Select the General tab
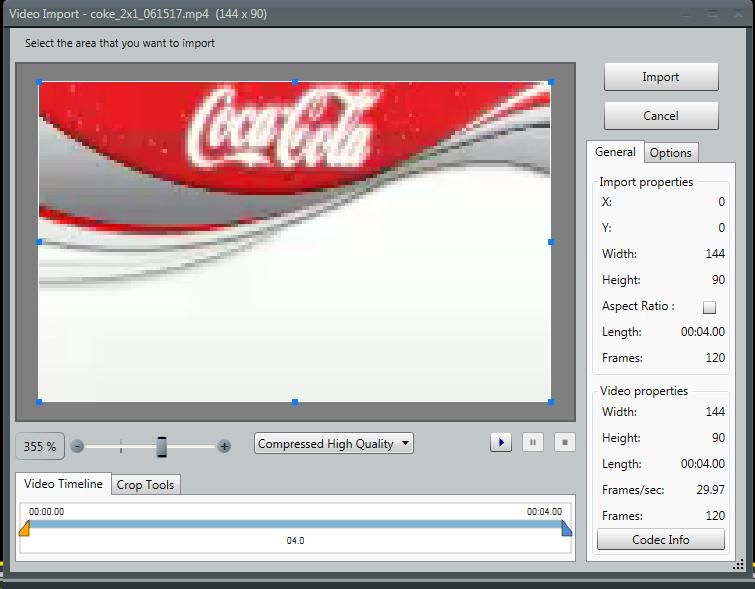755x589 pixels. (x=615, y=152)
